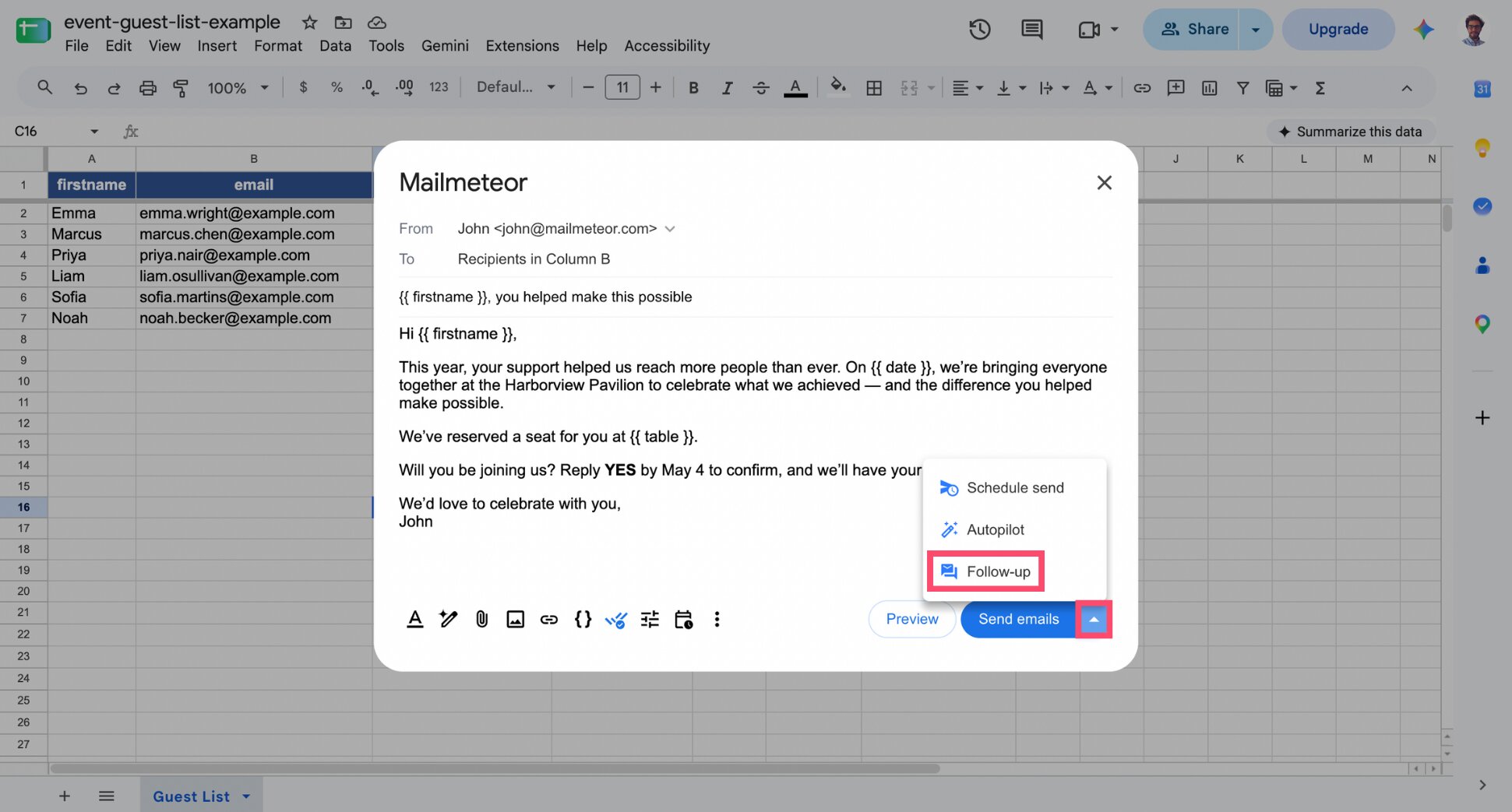Toggle email tracking double-check icon
Viewport: 1512px width, 812px height.
[x=616, y=620]
